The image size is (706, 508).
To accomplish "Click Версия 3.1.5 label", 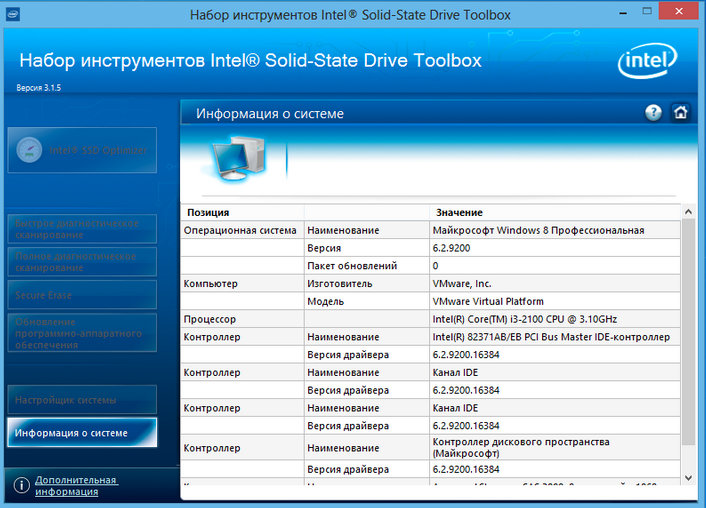I will tap(38, 88).
